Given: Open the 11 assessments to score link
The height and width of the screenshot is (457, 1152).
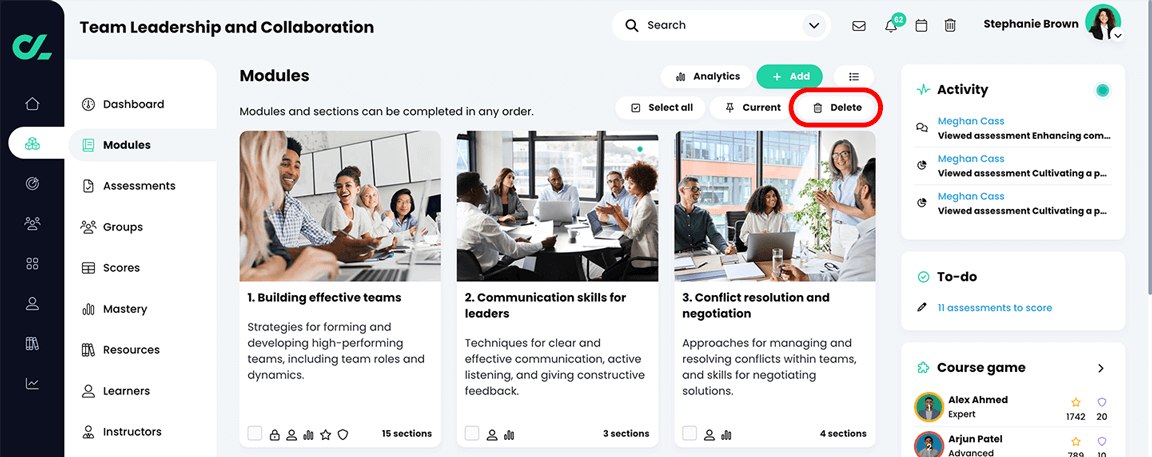Looking at the screenshot, I should [995, 308].
